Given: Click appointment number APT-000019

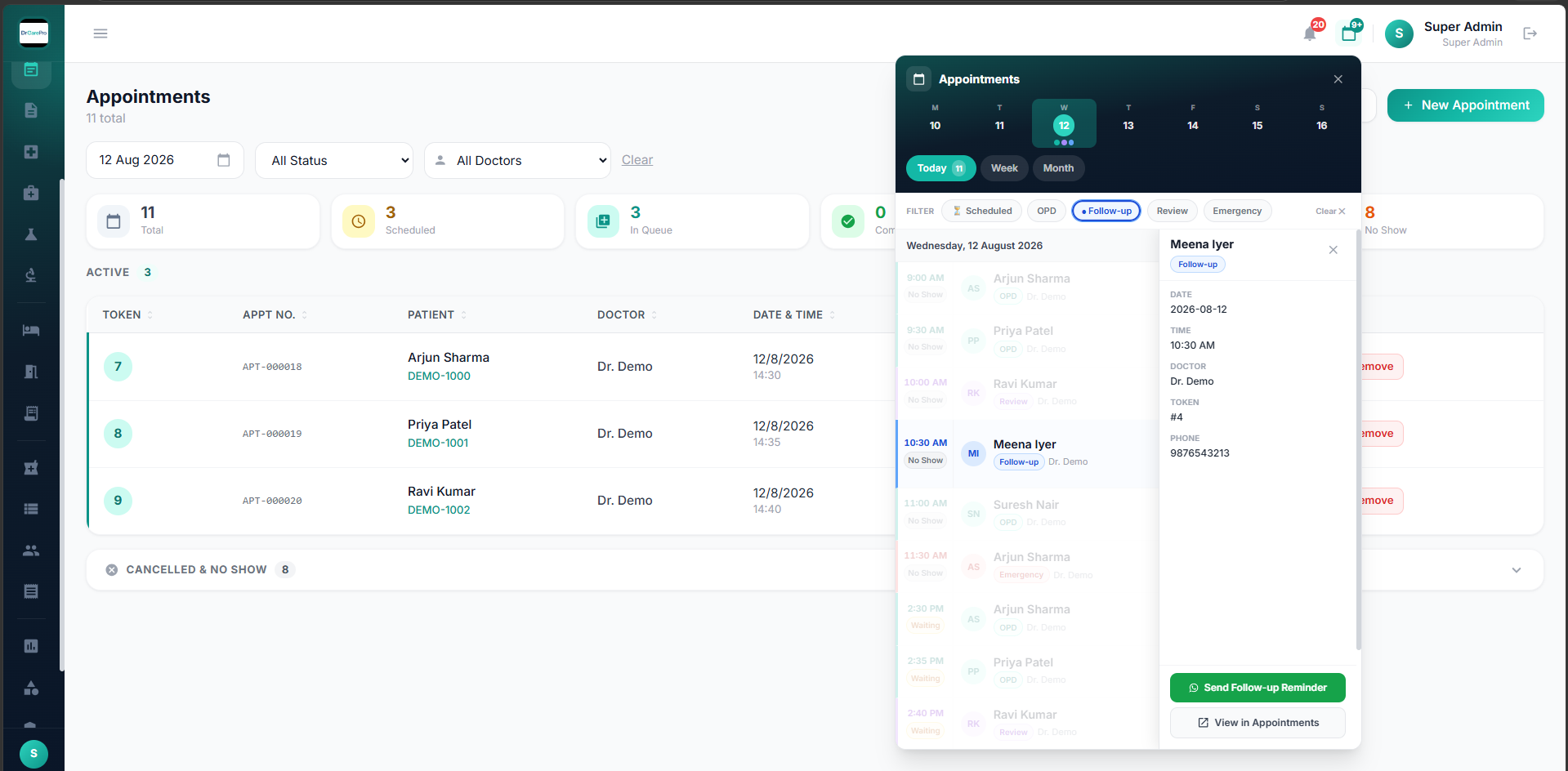Looking at the screenshot, I should [272, 434].
